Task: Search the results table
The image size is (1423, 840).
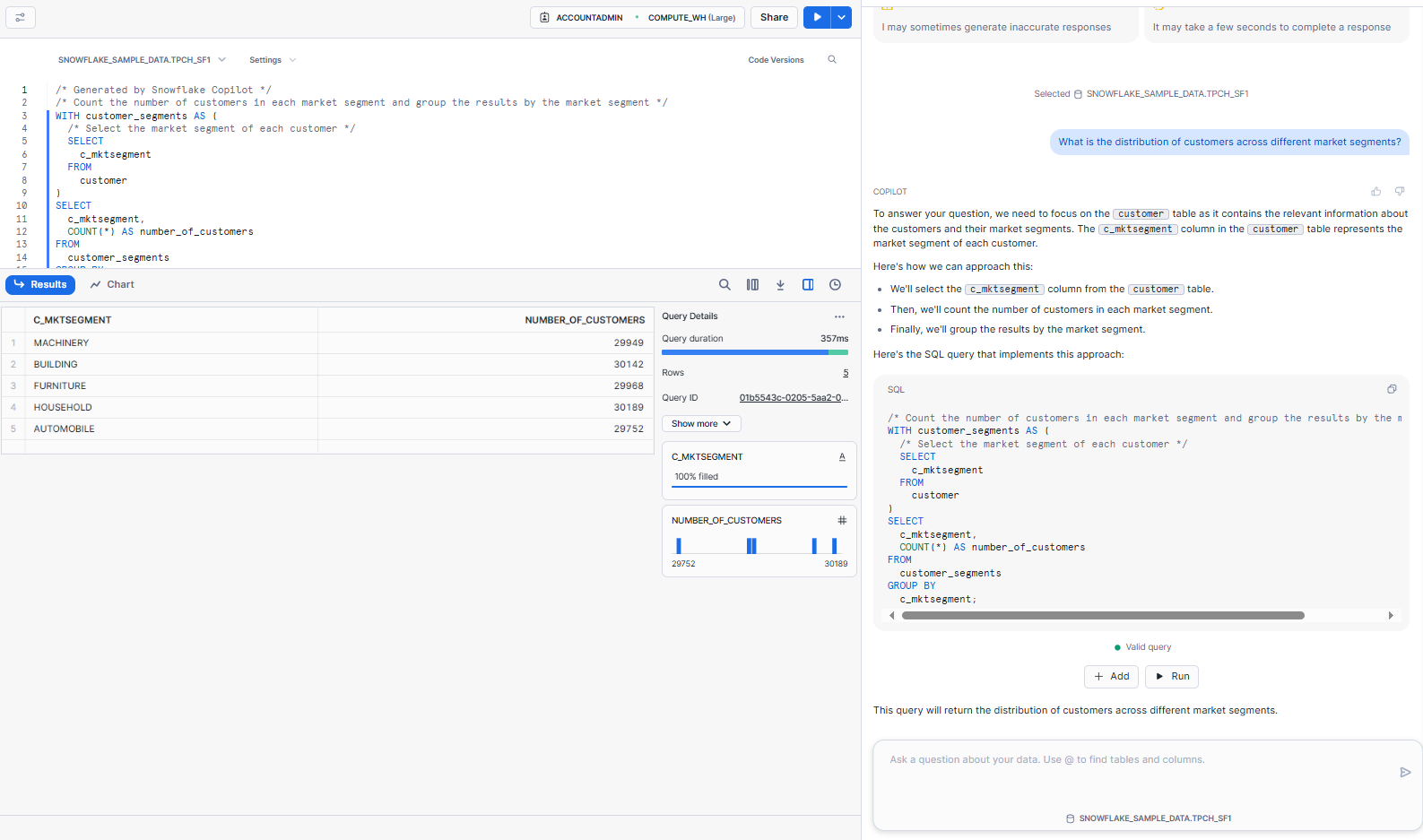Action: coord(725,284)
